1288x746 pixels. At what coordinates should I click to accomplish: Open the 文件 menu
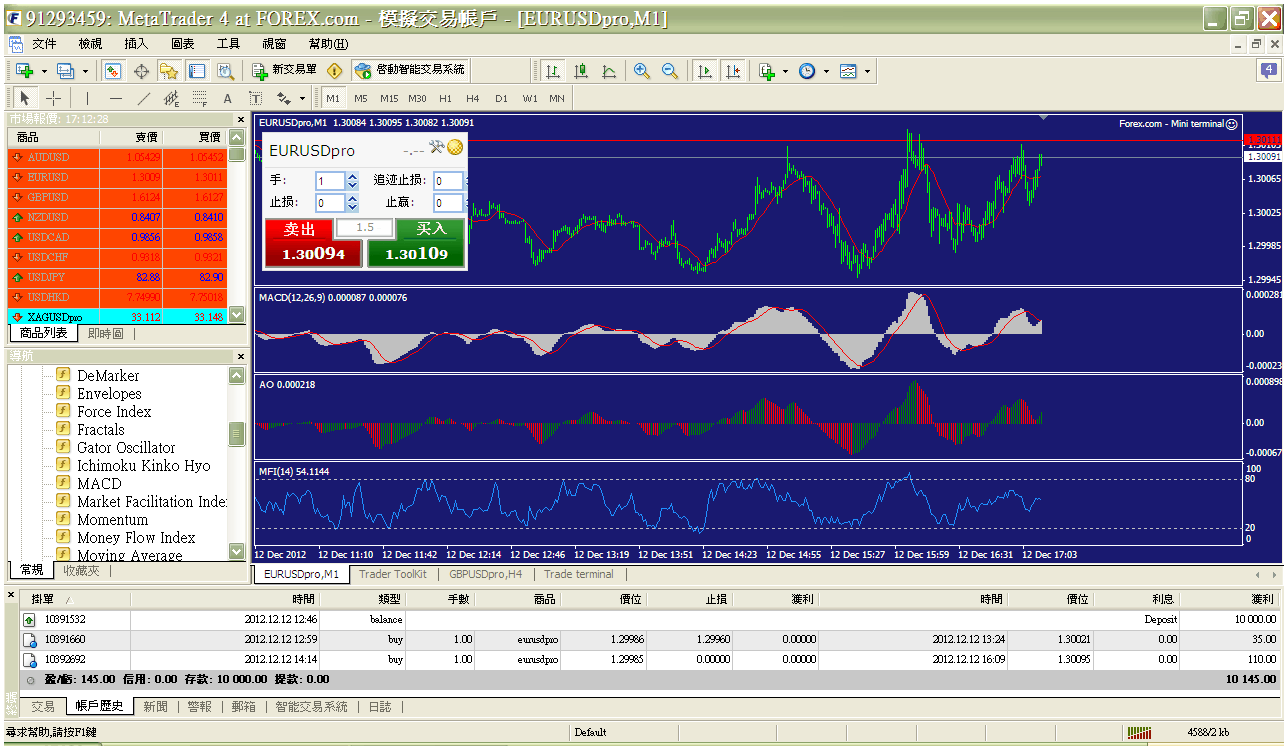pos(44,43)
